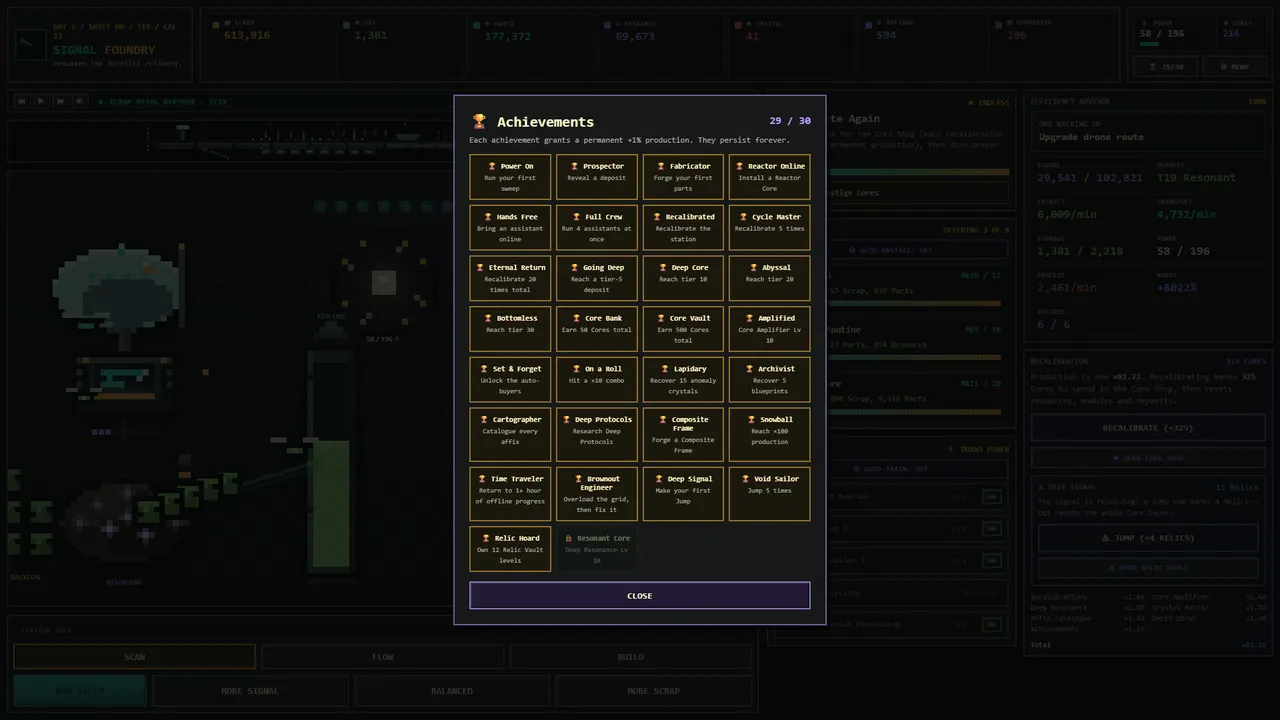Toggle the Auto-Train: Off switch
The width and height of the screenshot is (1280, 720).
tap(892, 468)
